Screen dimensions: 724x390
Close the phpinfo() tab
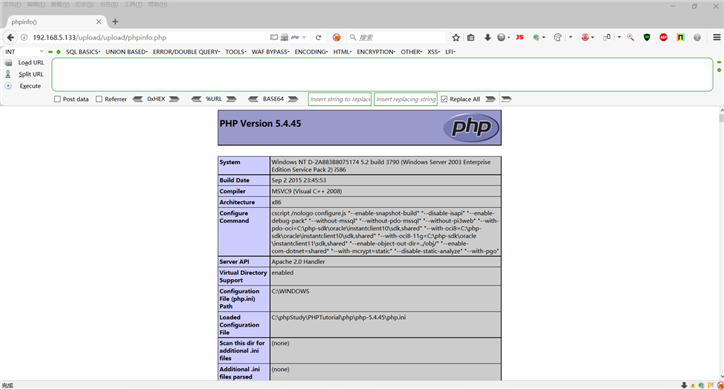pyautogui.click(x=99, y=22)
